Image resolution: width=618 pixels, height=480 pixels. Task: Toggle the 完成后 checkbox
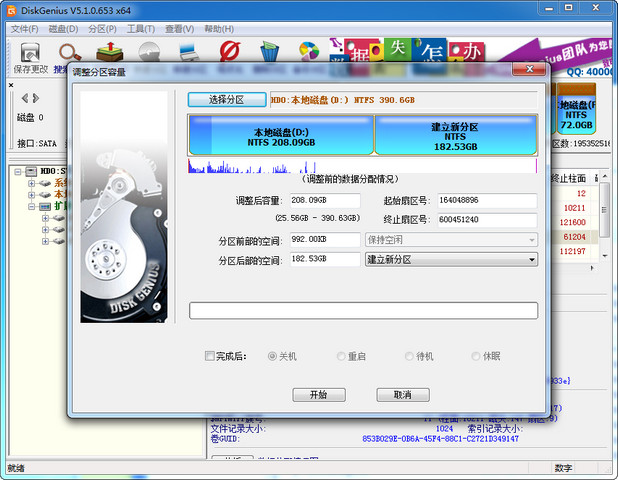(210, 356)
